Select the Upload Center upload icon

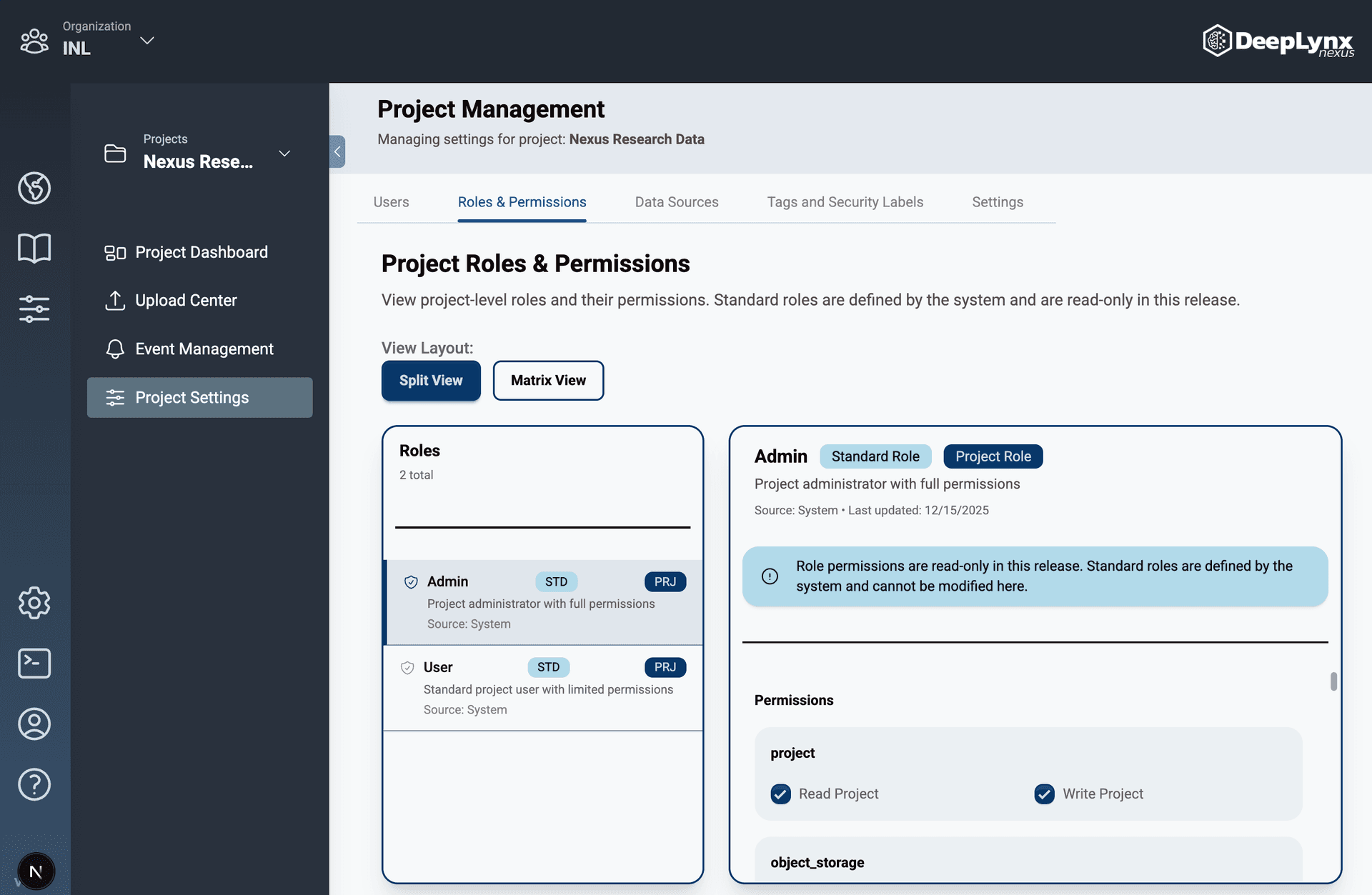115,300
